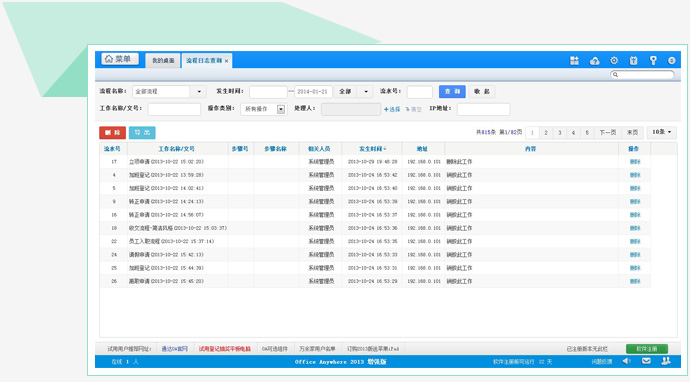The width and height of the screenshot is (690, 382).
Task: Click 删除 link in row with serial 4
Action: 635,175
